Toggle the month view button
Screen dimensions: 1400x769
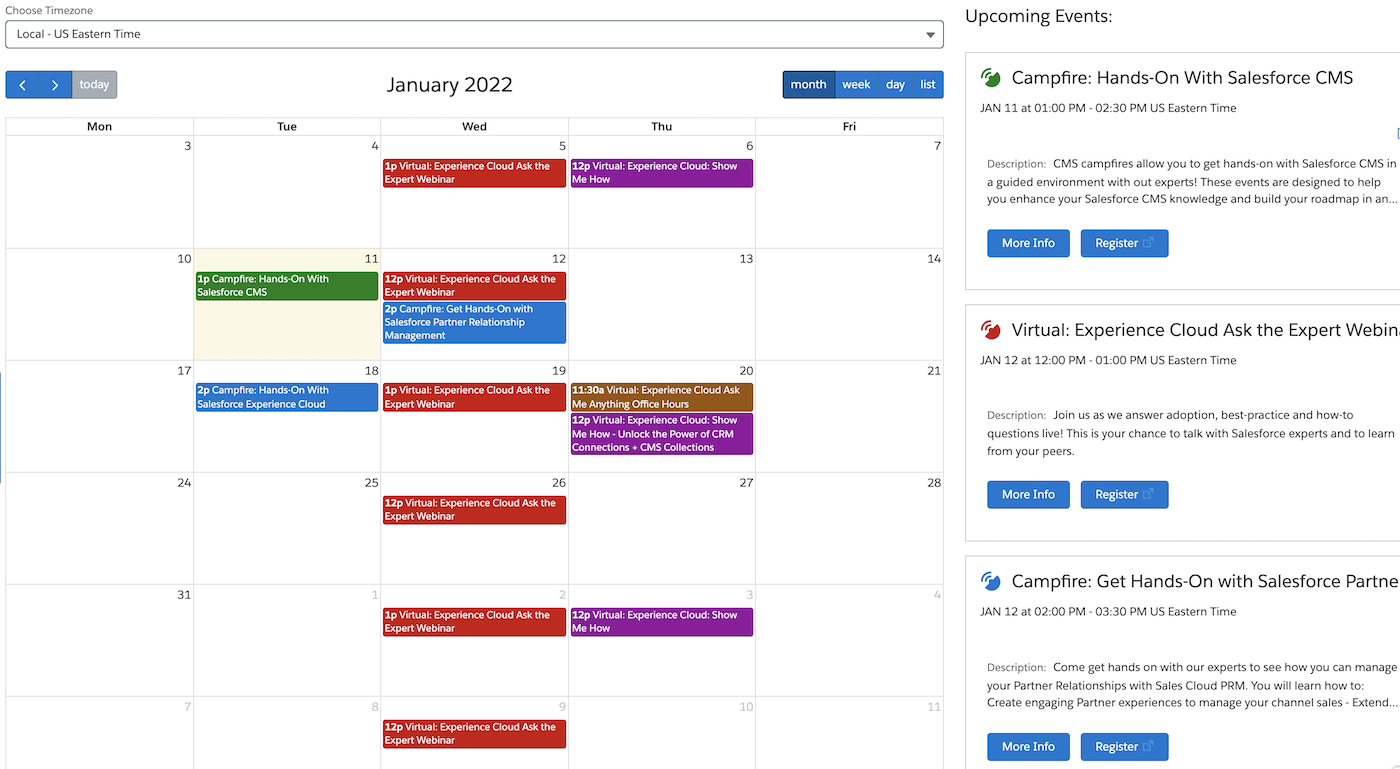tap(808, 85)
